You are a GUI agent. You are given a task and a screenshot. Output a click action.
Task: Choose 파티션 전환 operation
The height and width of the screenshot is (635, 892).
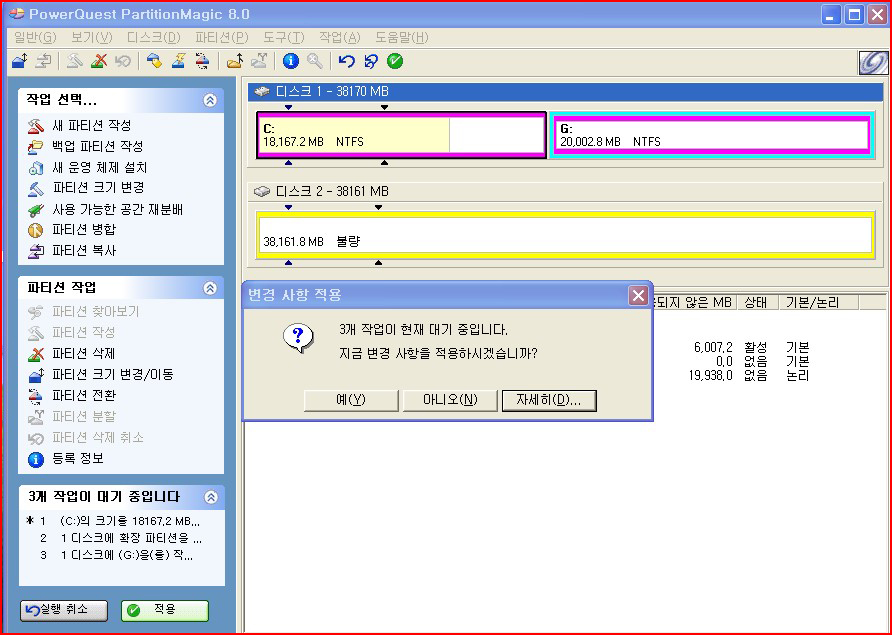point(84,395)
